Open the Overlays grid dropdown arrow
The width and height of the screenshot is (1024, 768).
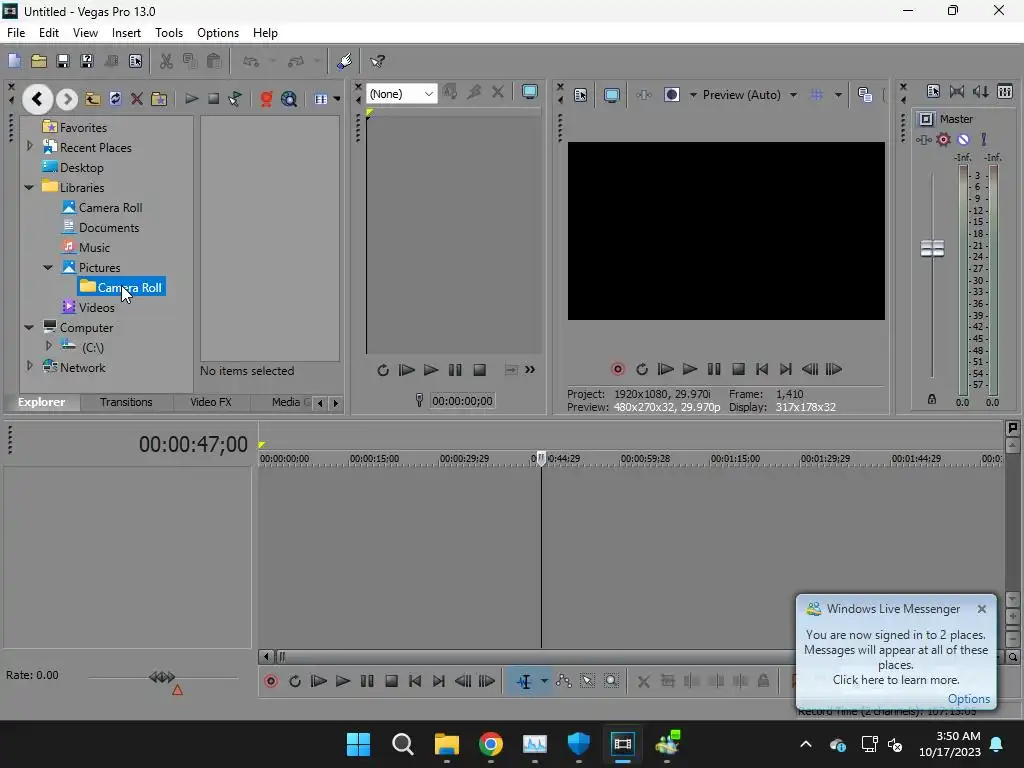coord(839,95)
